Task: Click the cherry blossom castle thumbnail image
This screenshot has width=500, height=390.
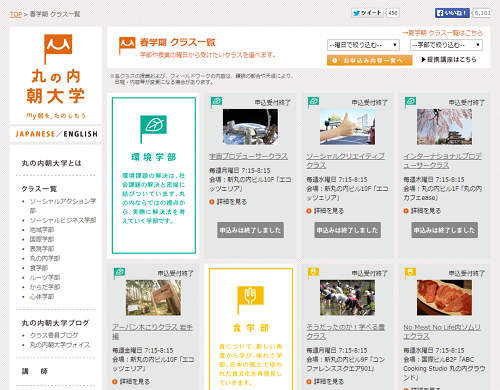Action: tap(444, 127)
